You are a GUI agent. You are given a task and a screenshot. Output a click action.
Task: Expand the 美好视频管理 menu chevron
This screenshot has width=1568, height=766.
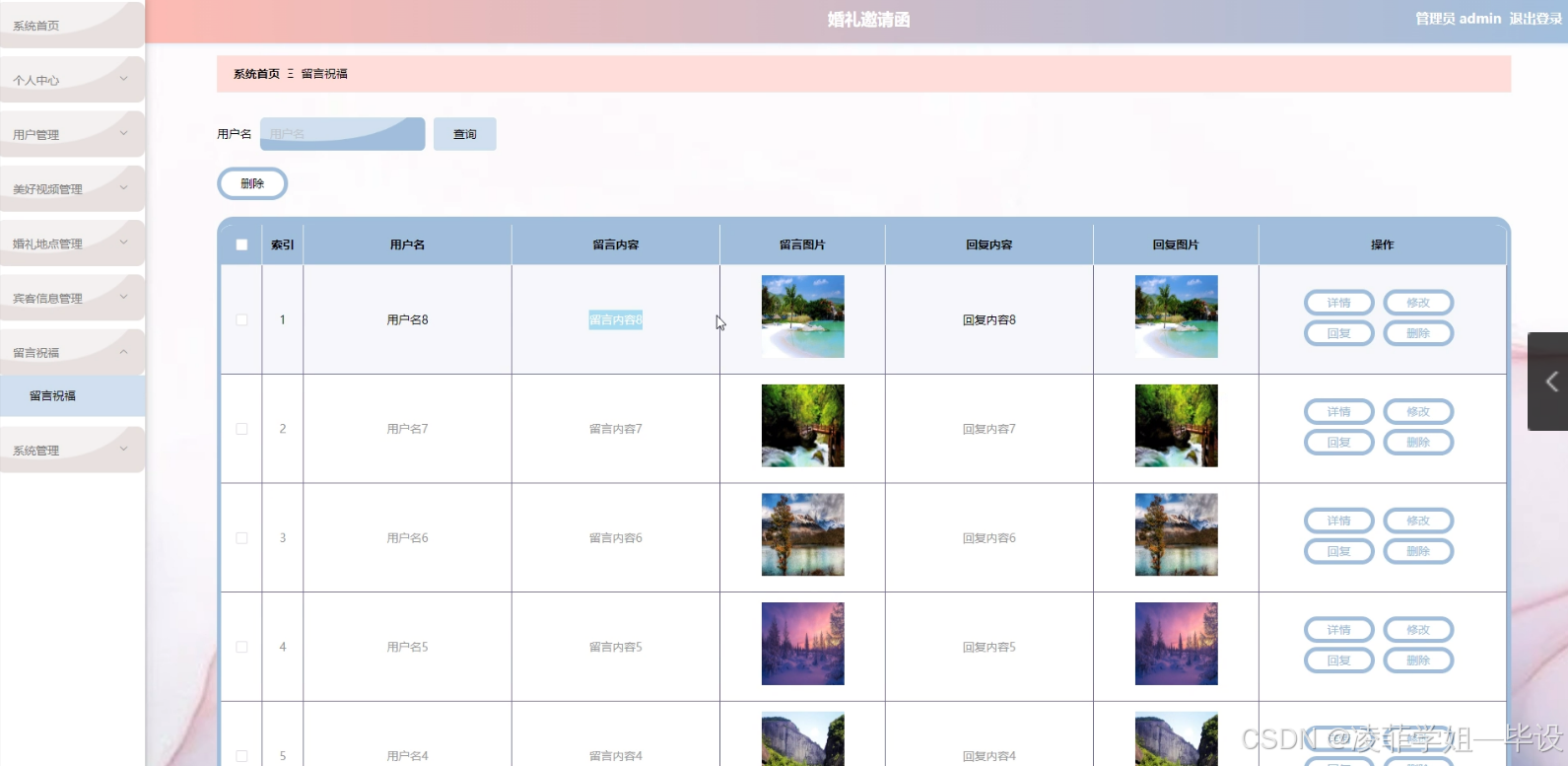click(123, 186)
